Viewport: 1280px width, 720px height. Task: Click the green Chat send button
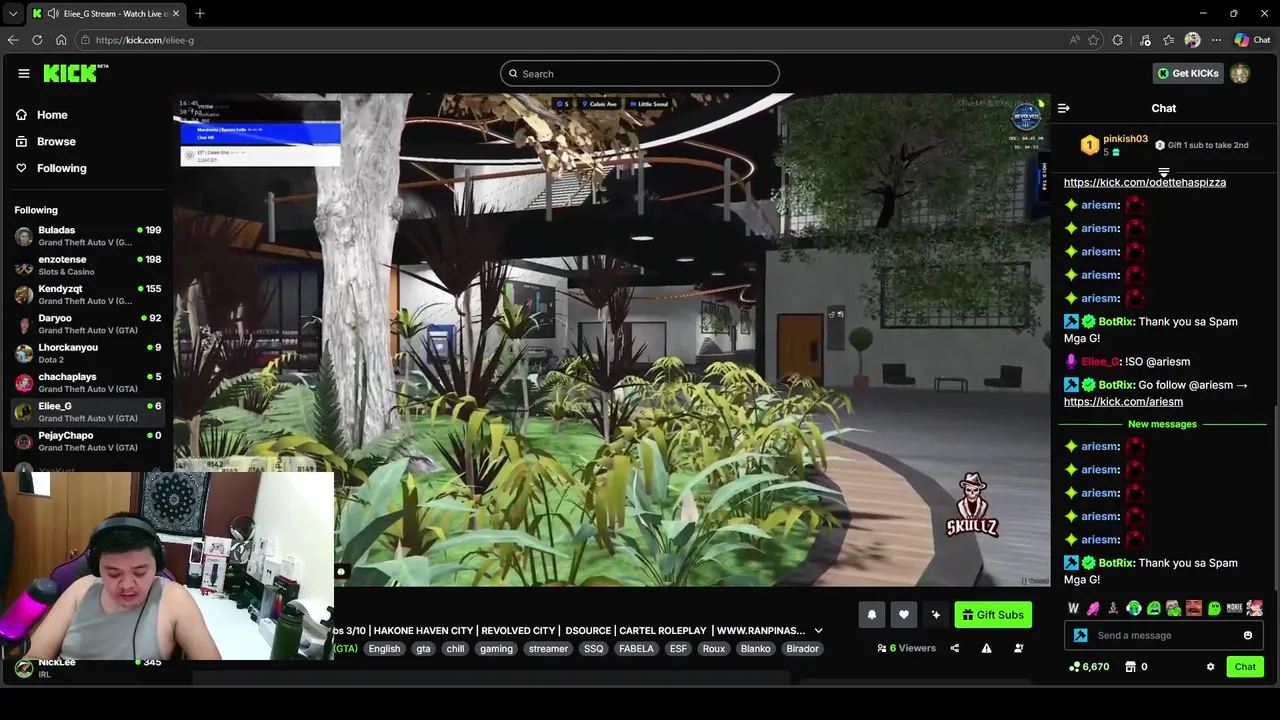tap(1245, 667)
